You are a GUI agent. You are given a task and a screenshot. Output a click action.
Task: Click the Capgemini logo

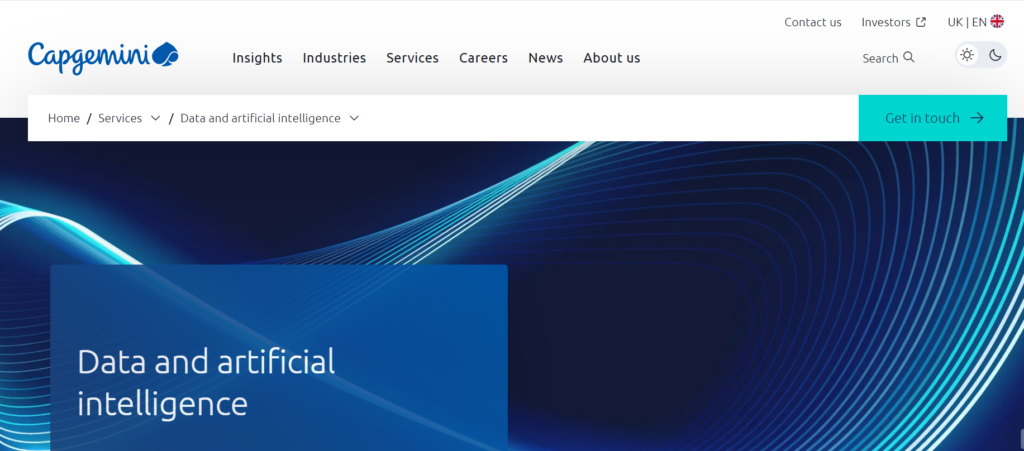(x=103, y=57)
